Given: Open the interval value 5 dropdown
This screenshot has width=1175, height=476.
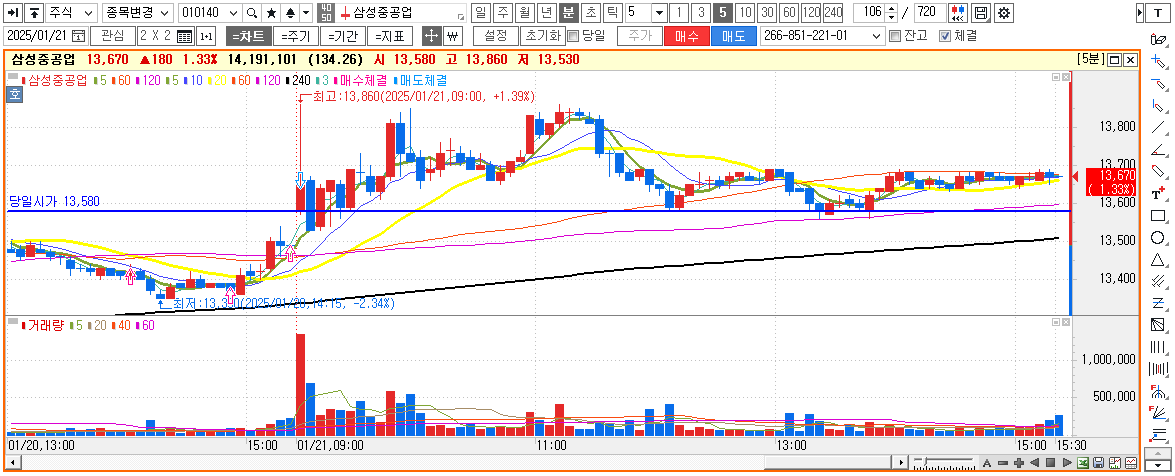Looking at the screenshot, I should click(658, 13).
